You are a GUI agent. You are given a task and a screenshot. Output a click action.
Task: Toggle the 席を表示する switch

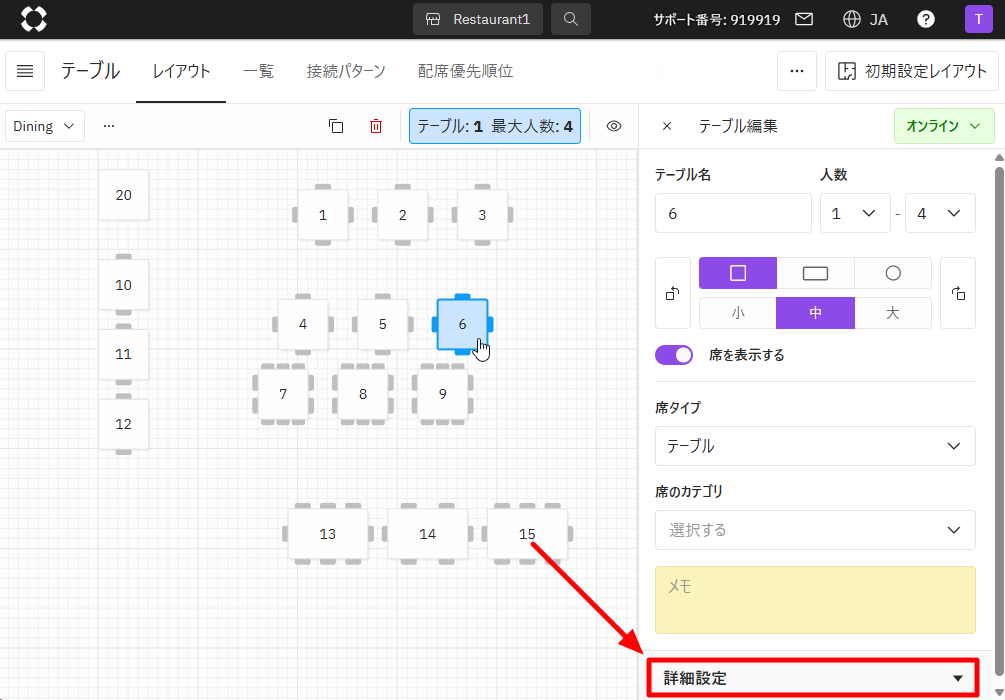pos(674,355)
